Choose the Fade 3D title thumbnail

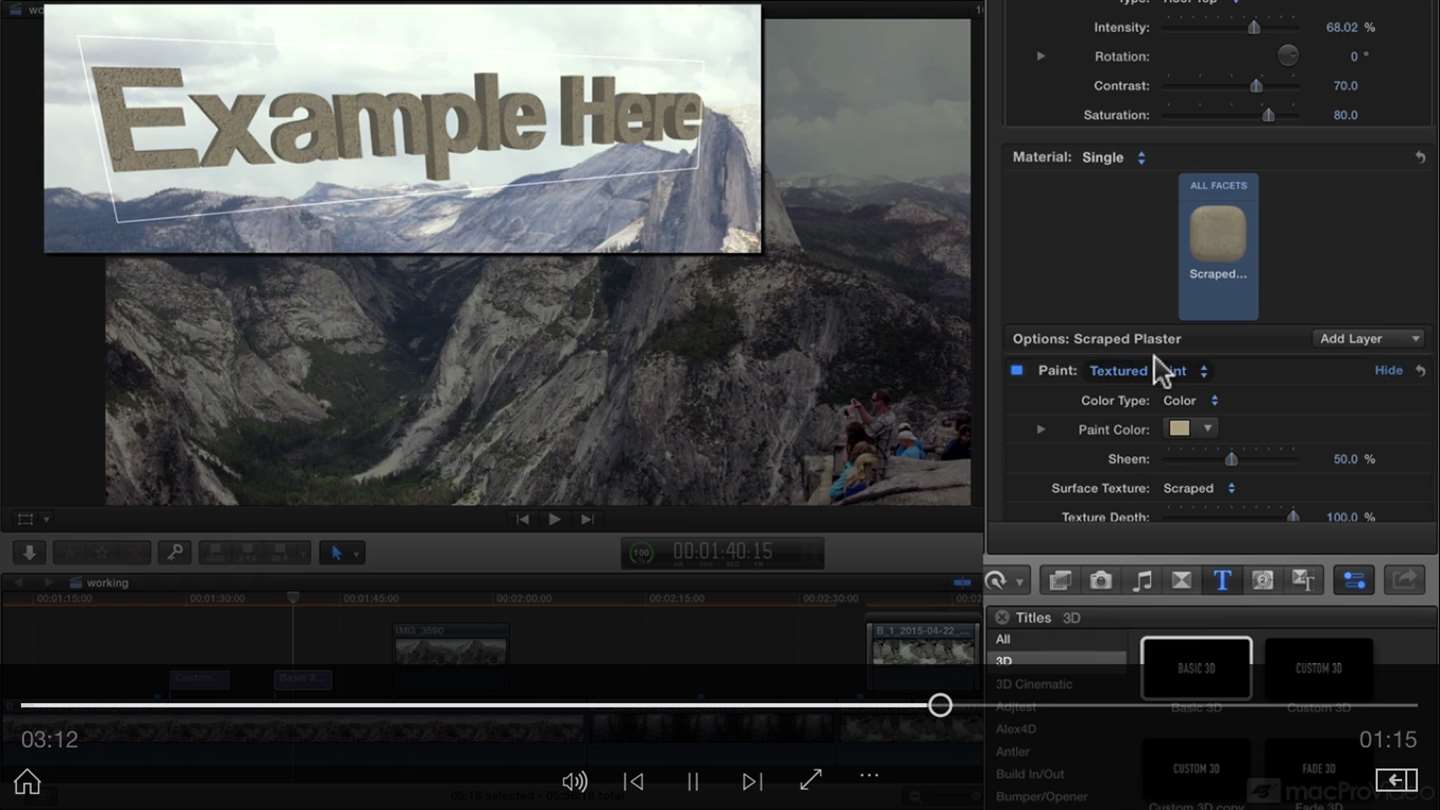pos(1319,769)
